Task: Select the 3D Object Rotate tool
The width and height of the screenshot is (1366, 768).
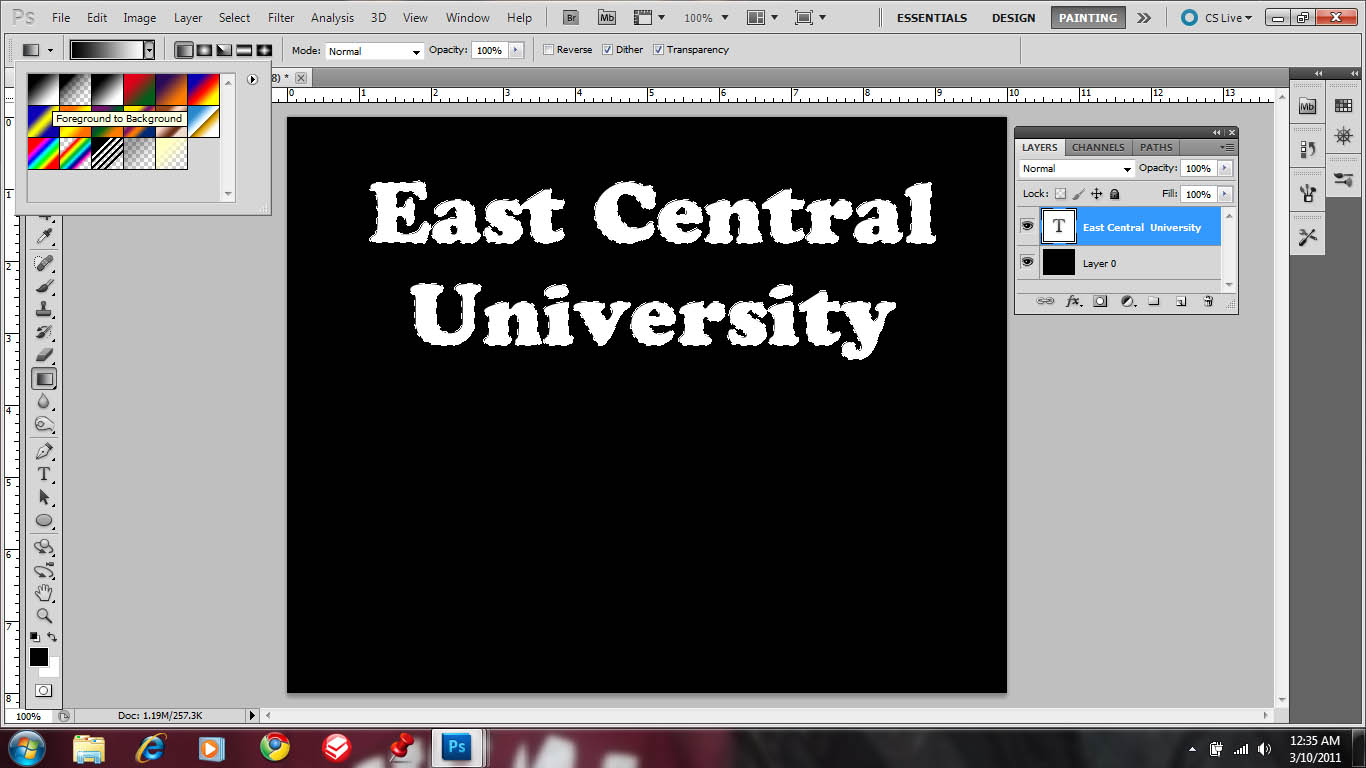Action: tap(44, 547)
